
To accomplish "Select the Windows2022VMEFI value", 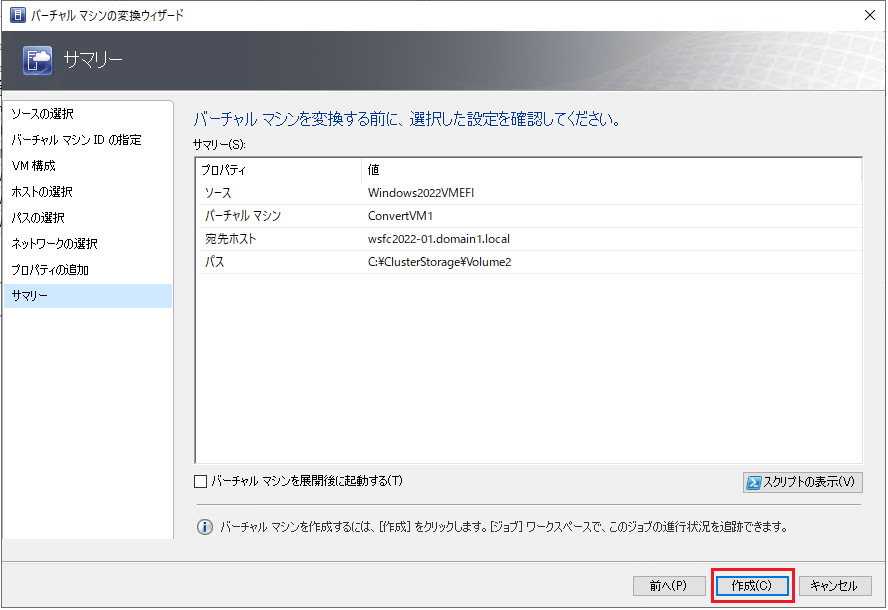I will click(x=421, y=193).
